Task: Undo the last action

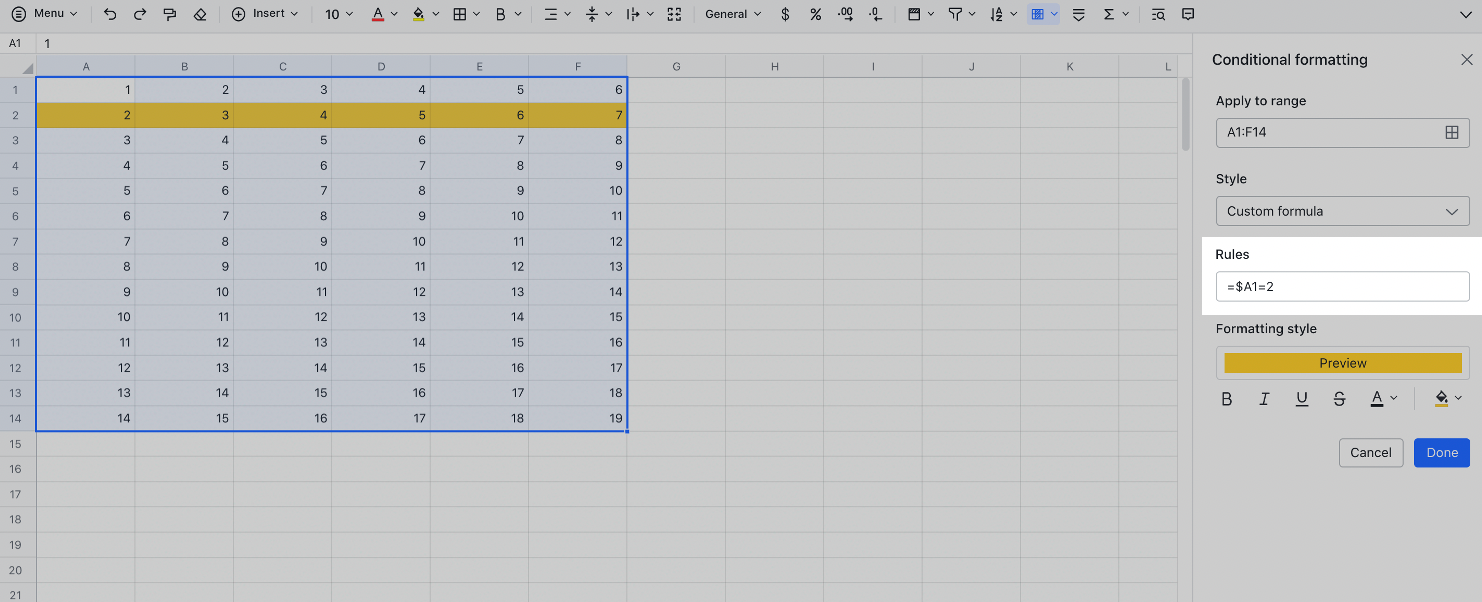Action: pos(110,14)
